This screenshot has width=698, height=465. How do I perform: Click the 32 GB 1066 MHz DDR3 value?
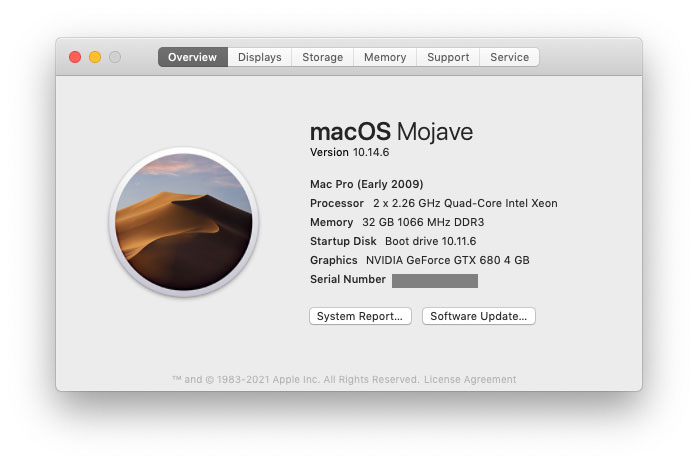click(423, 222)
